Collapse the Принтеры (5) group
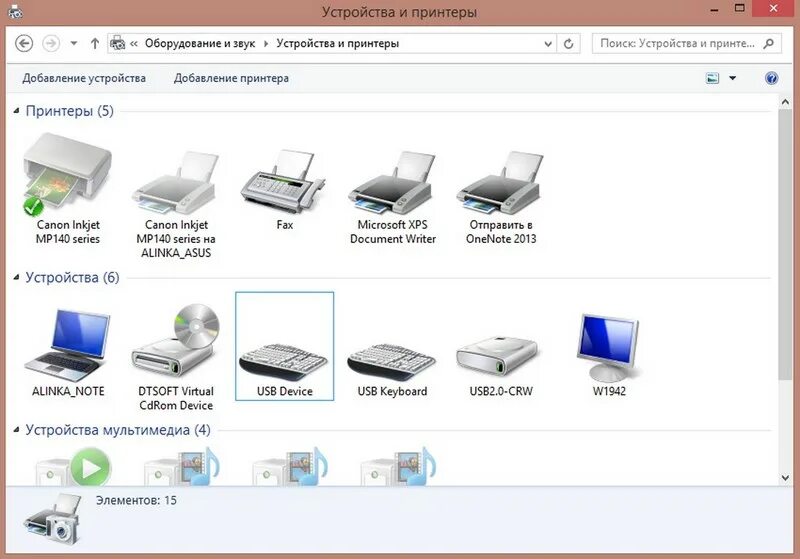Image resolution: width=800 pixels, height=559 pixels. 16,110
